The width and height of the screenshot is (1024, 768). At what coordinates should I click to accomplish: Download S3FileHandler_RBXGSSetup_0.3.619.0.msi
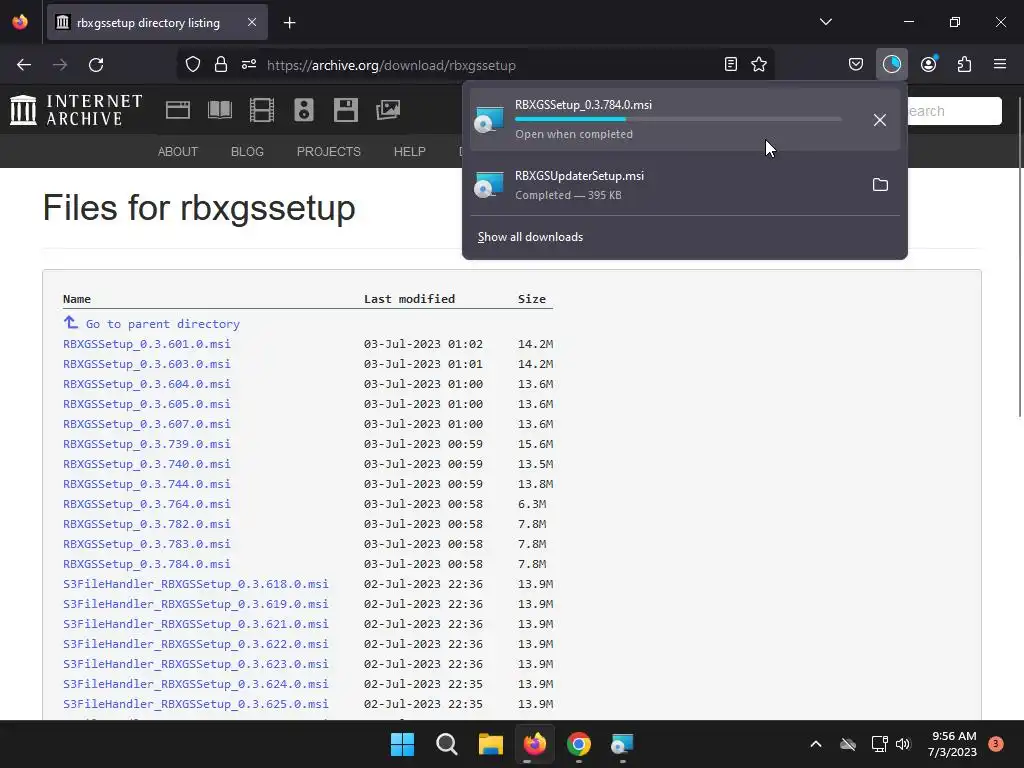tap(195, 604)
